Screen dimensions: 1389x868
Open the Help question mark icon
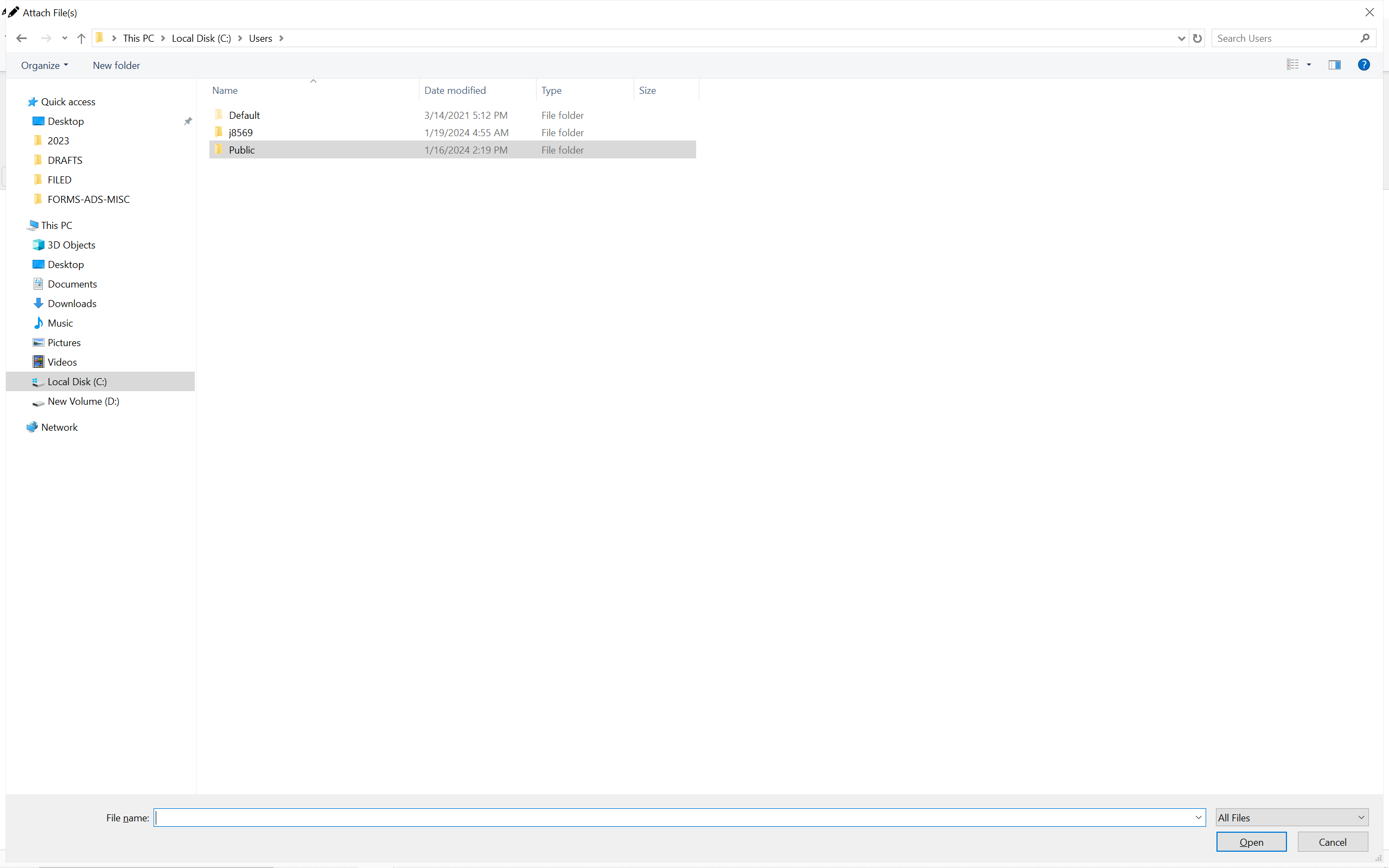(1363, 65)
